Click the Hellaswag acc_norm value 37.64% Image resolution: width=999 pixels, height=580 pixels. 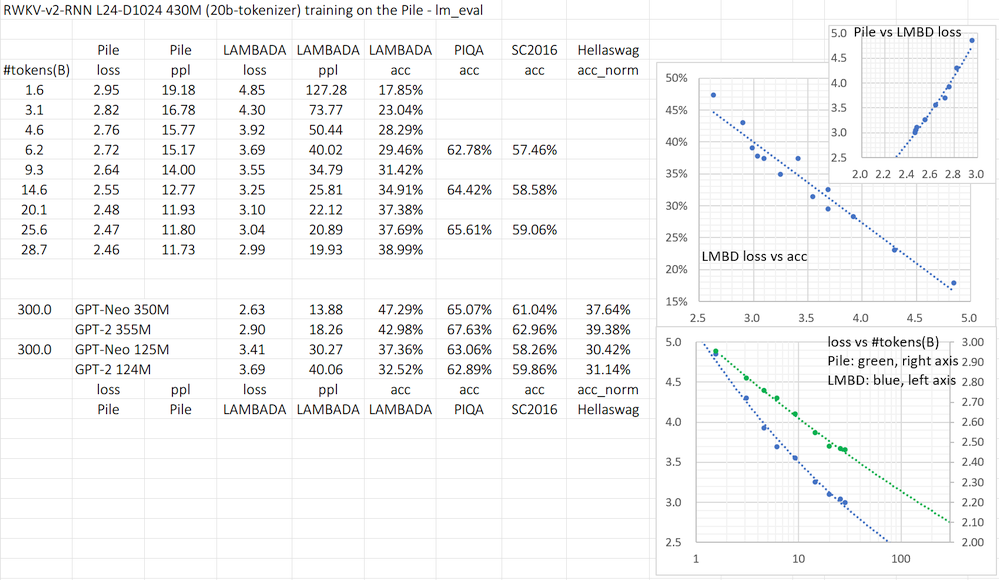click(609, 312)
